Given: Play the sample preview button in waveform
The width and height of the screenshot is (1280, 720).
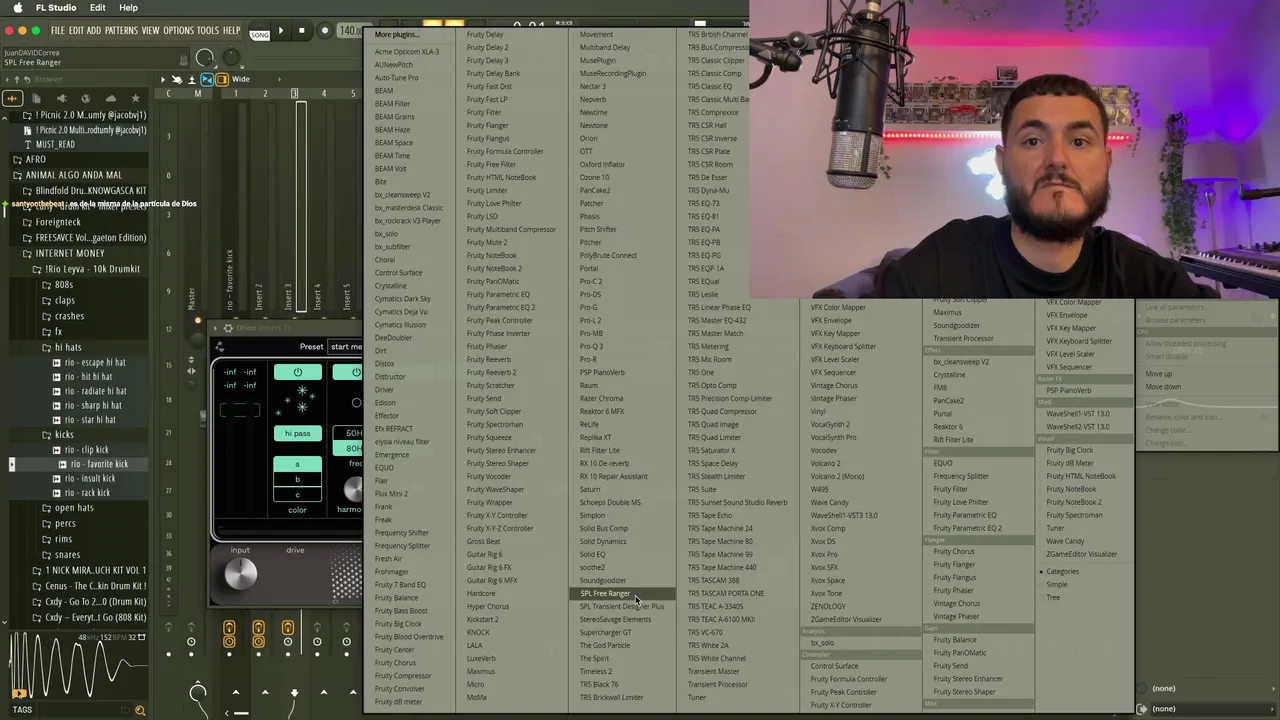Looking at the screenshot, I should pyautogui.click(x=18, y=693).
